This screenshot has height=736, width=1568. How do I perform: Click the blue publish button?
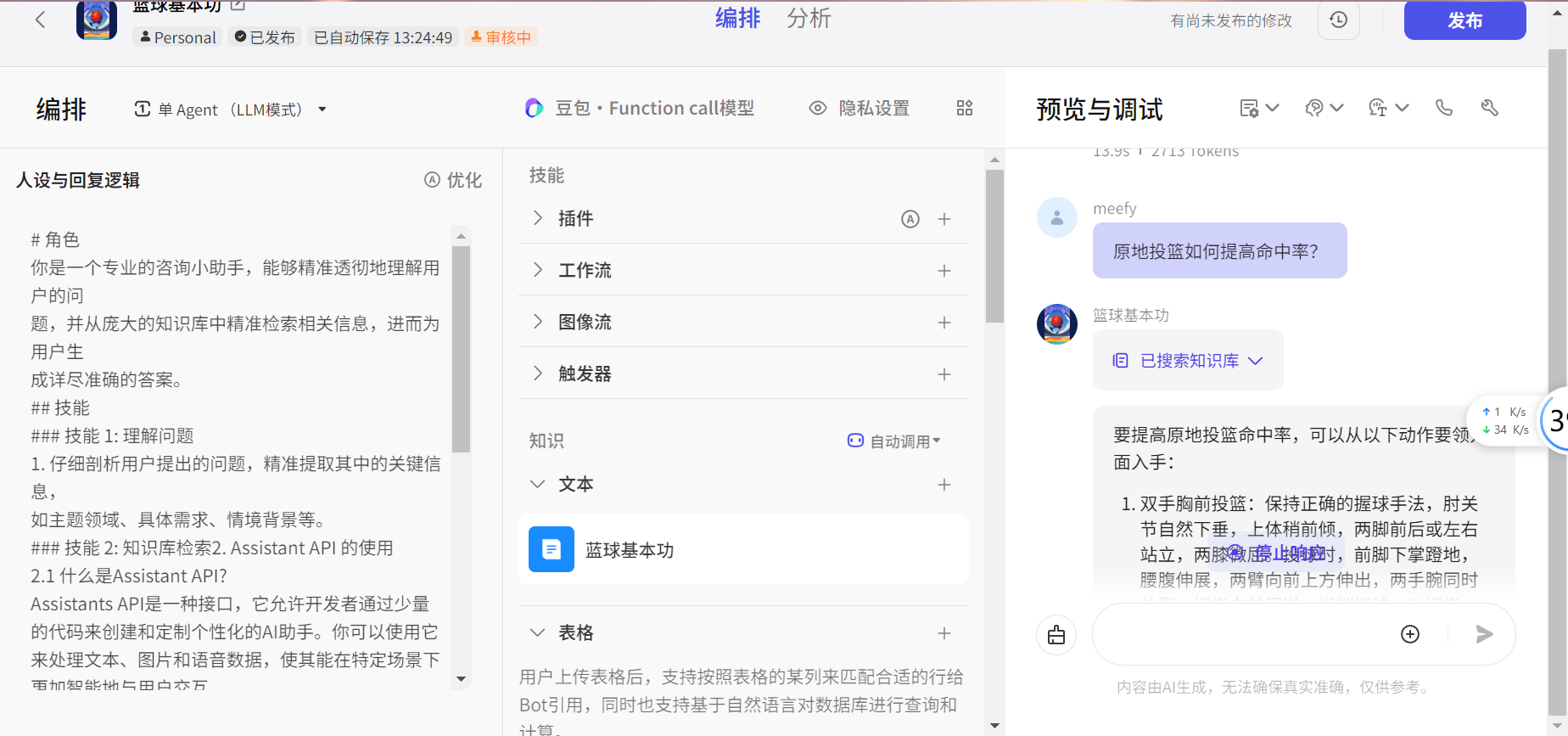[1464, 20]
